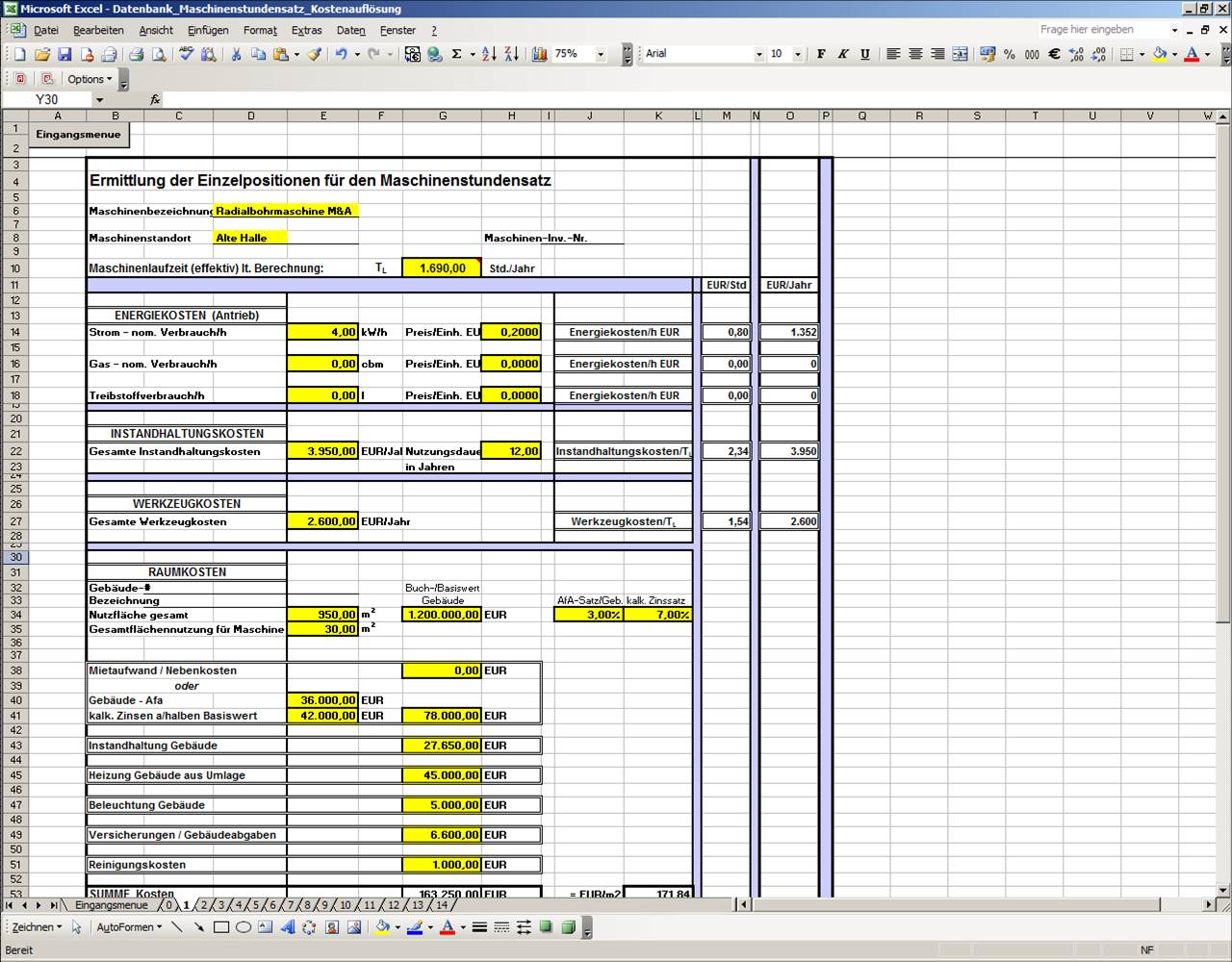
Task: Insert WordArt from the drawing toolbar
Action: 288,927
